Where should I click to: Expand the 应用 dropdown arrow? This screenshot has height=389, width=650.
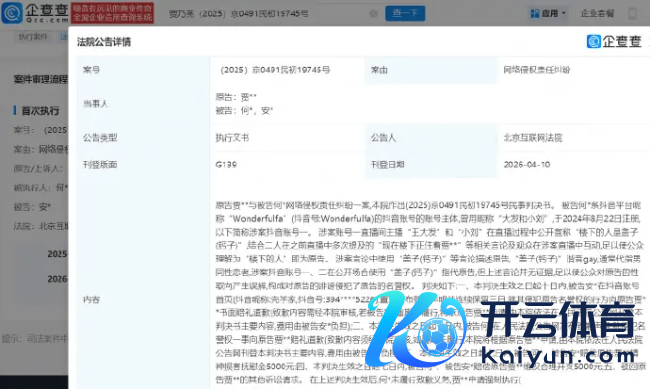(x=564, y=13)
